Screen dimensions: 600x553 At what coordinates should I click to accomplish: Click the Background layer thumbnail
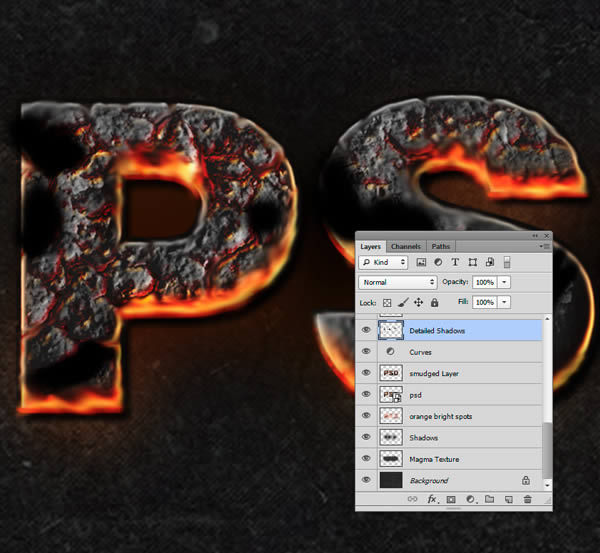pos(391,480)
